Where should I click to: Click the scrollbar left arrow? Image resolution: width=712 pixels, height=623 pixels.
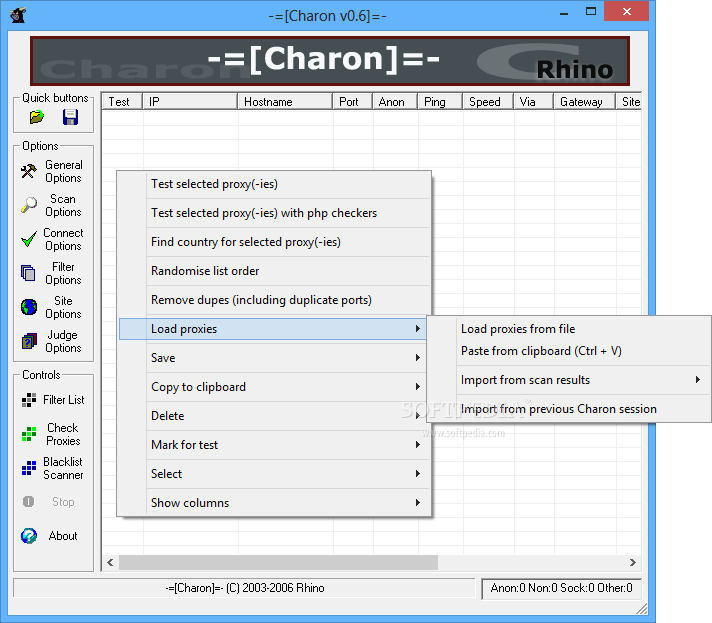click(110, 563)
